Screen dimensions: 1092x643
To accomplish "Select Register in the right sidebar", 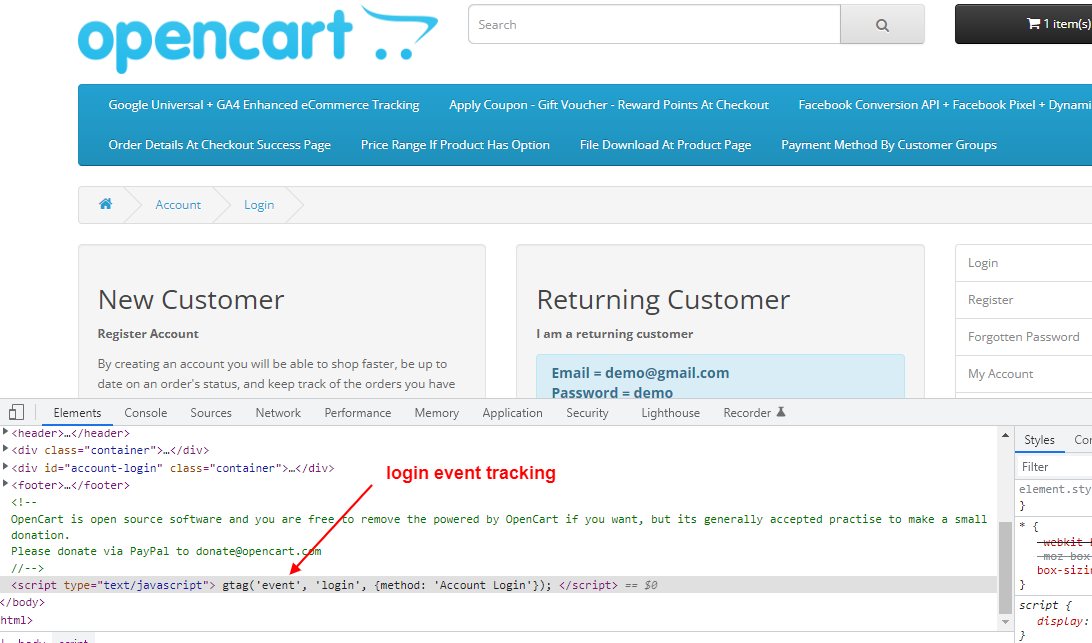I will pos(1023,300).
